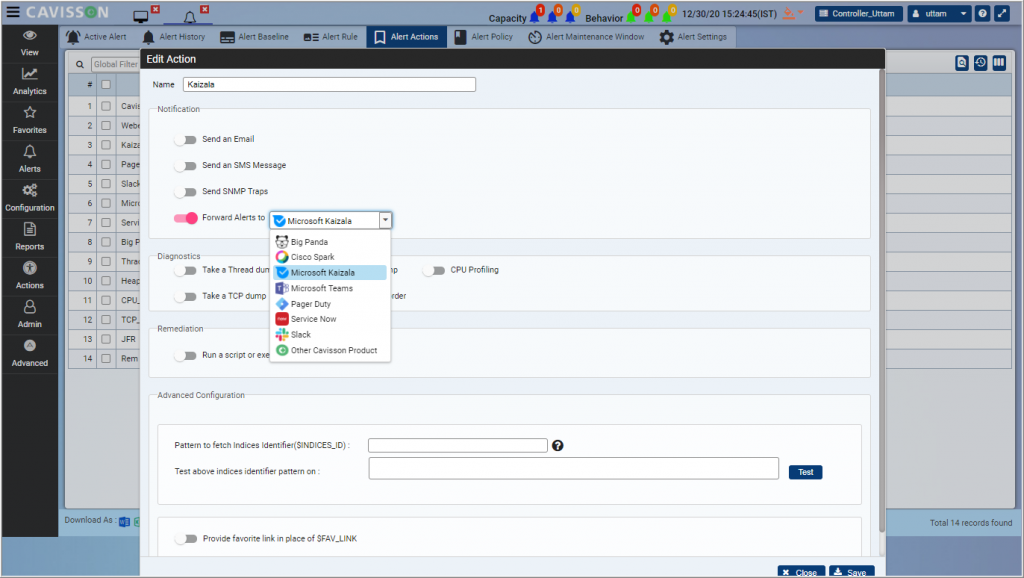Image resolution: width=1024 pixels, height=578 pixels.
Task: Enable CPU Profiling toggle
Action: 434,270
